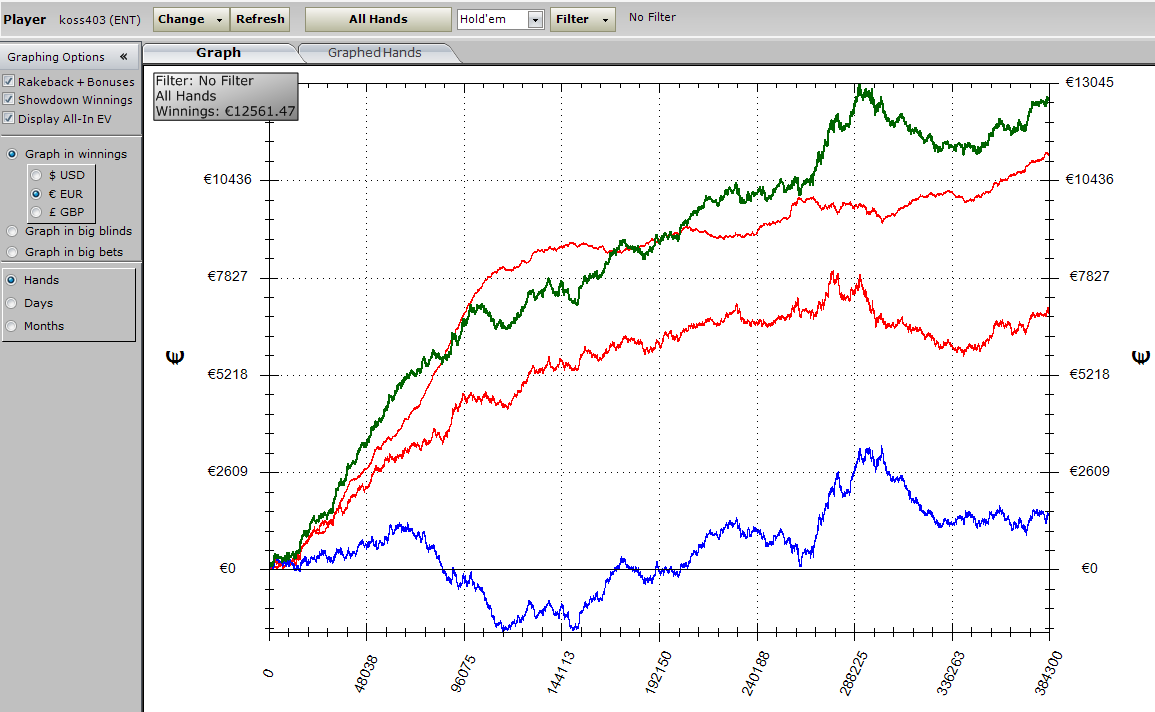Image resolution: width=1155 pixels, height=712 pixels.
Task: Select the € EUR currency radio button
Action: pos(37,194)
